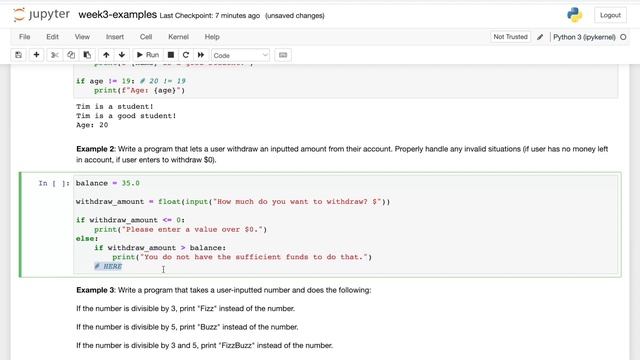Click the In [ ]: cell prompt

tap(54, 183)
